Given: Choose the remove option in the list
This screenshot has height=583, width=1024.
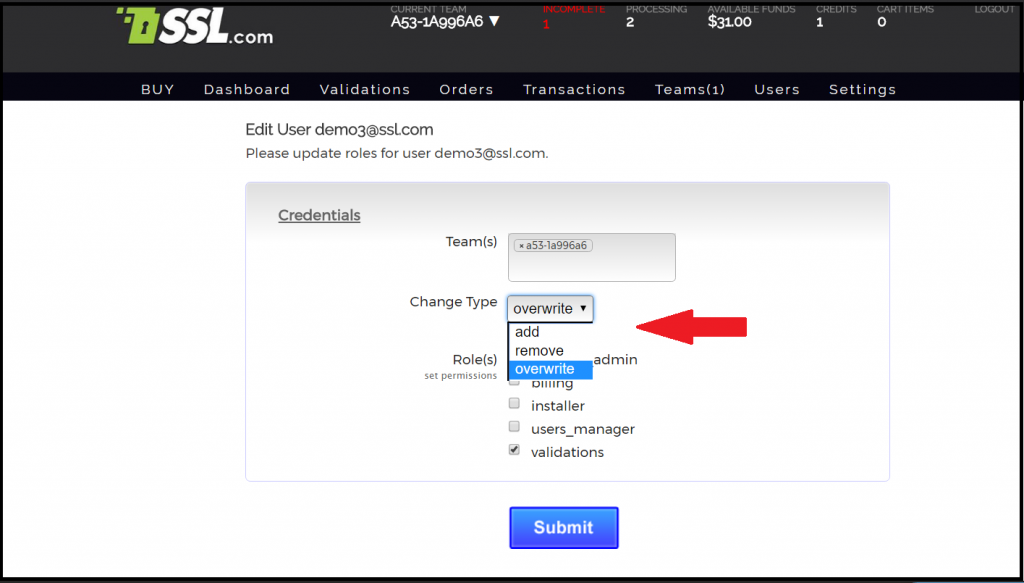Looking at the screenshot, I should [540, 351].
